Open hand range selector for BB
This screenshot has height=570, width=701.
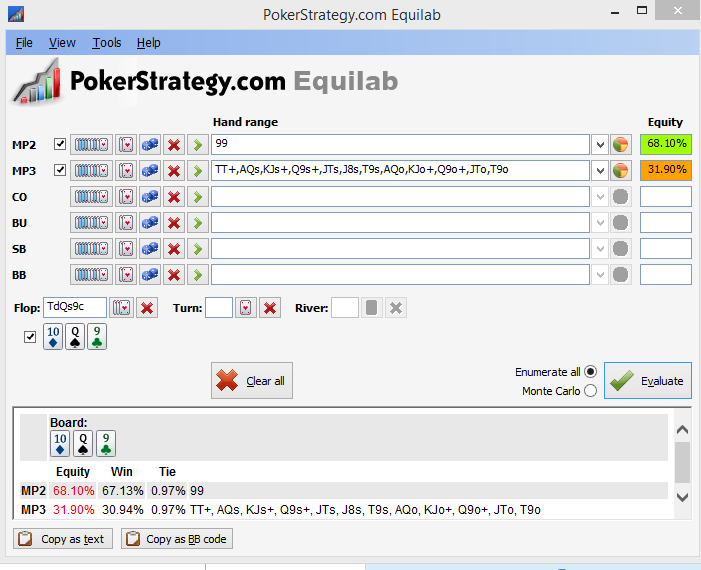click(x=91, y=274)
